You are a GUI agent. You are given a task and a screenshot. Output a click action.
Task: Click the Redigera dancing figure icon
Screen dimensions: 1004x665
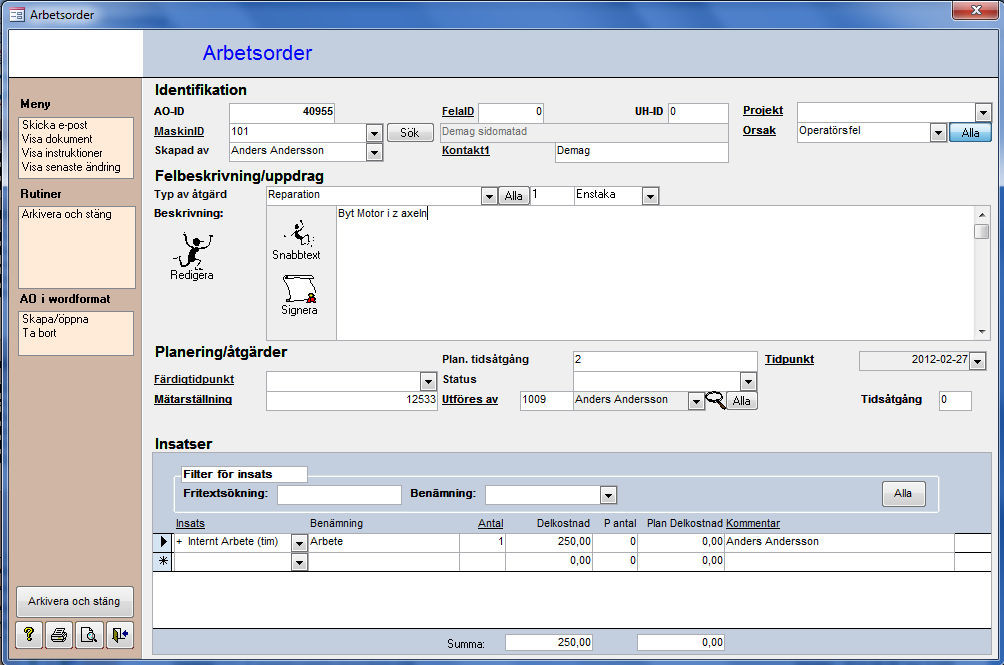[x=192, y=250]
